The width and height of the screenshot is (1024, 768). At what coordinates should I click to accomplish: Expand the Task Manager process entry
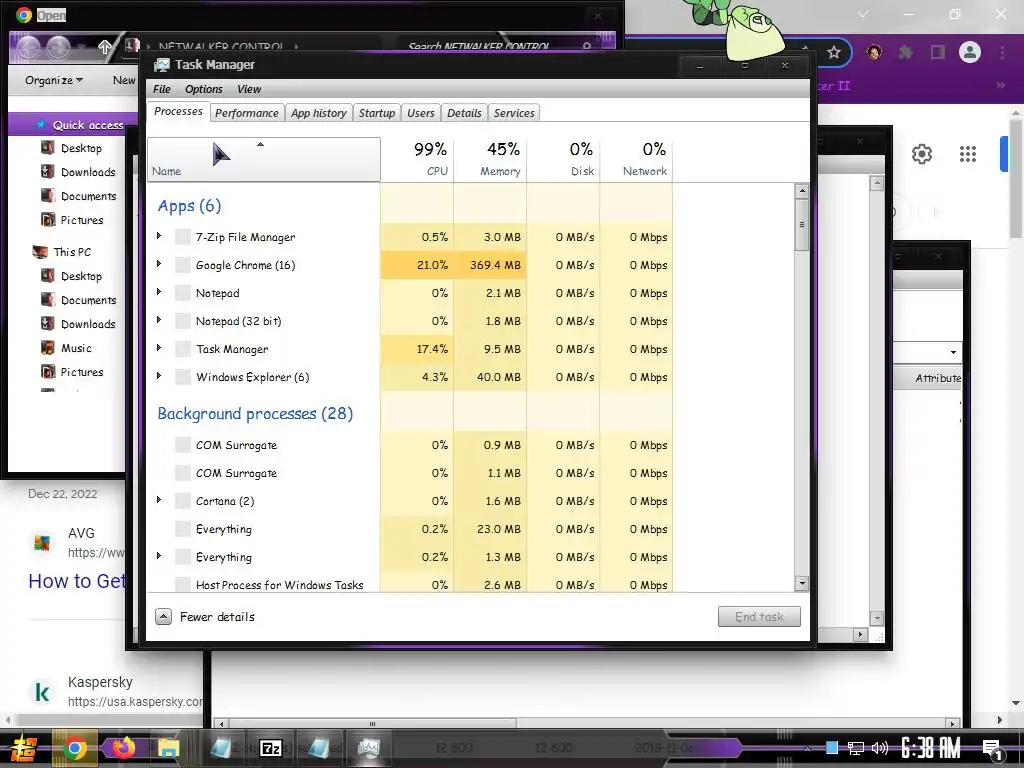tap(159, 348)
